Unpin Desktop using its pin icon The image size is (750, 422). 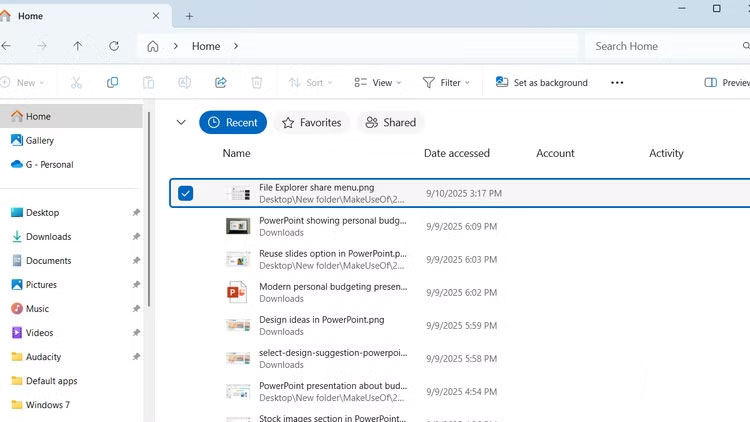pos(136,213)
